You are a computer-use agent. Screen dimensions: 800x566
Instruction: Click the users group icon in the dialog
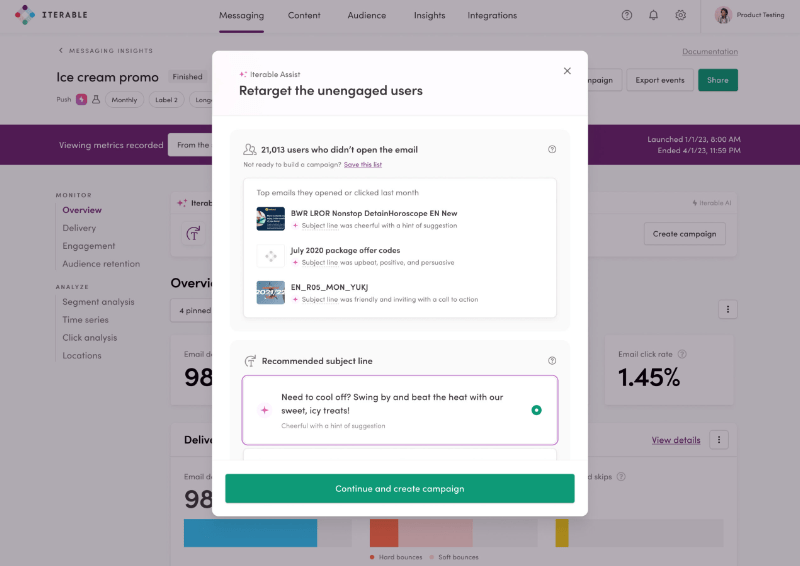[x=249, y=149]
